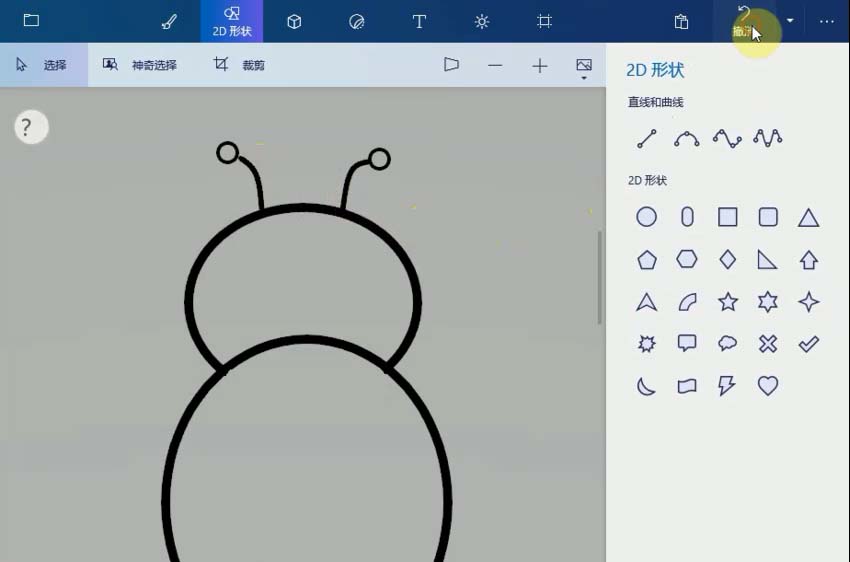850x562 pixels.
Task: Zoom out with the minus button
Action: (x=495, y=66)
